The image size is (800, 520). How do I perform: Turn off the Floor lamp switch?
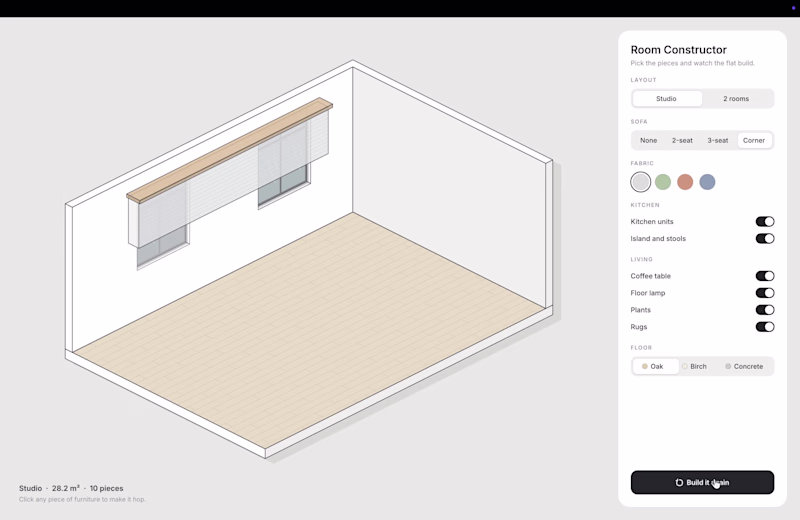click(765, 293)
